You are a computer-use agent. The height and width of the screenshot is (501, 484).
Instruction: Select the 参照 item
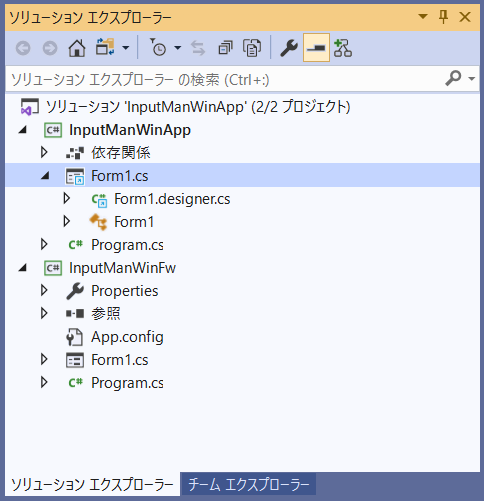pyautogui.click(x=106, y=314)
